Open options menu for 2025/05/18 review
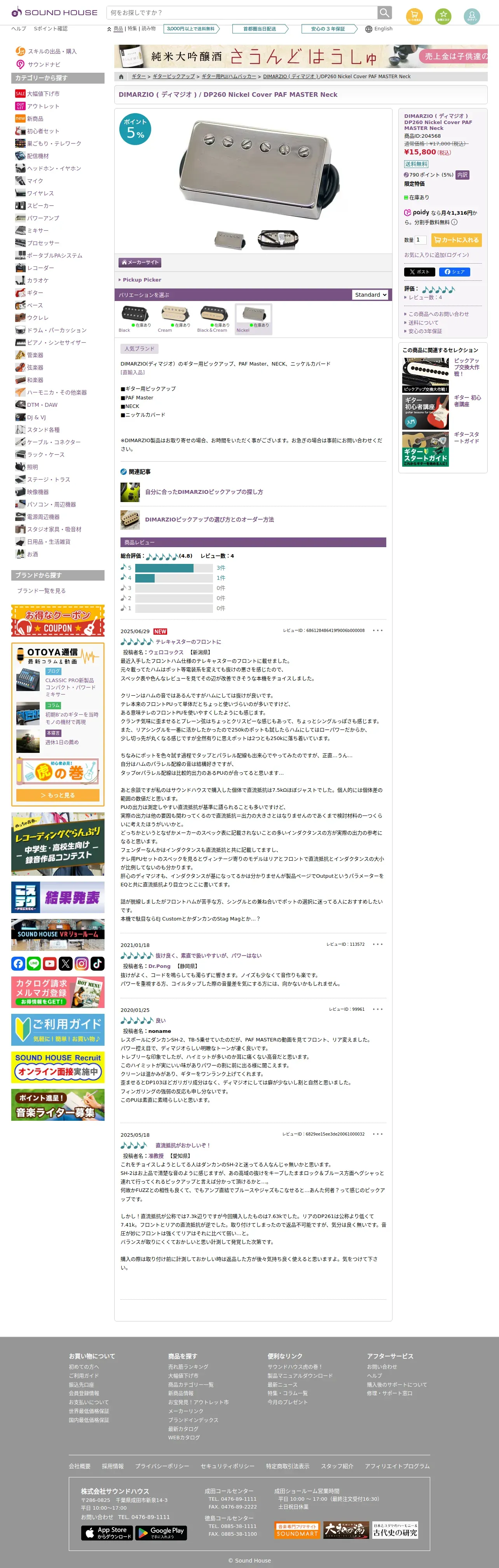This screenshot has height=1568, width=499. click(x=378, y=1134)
